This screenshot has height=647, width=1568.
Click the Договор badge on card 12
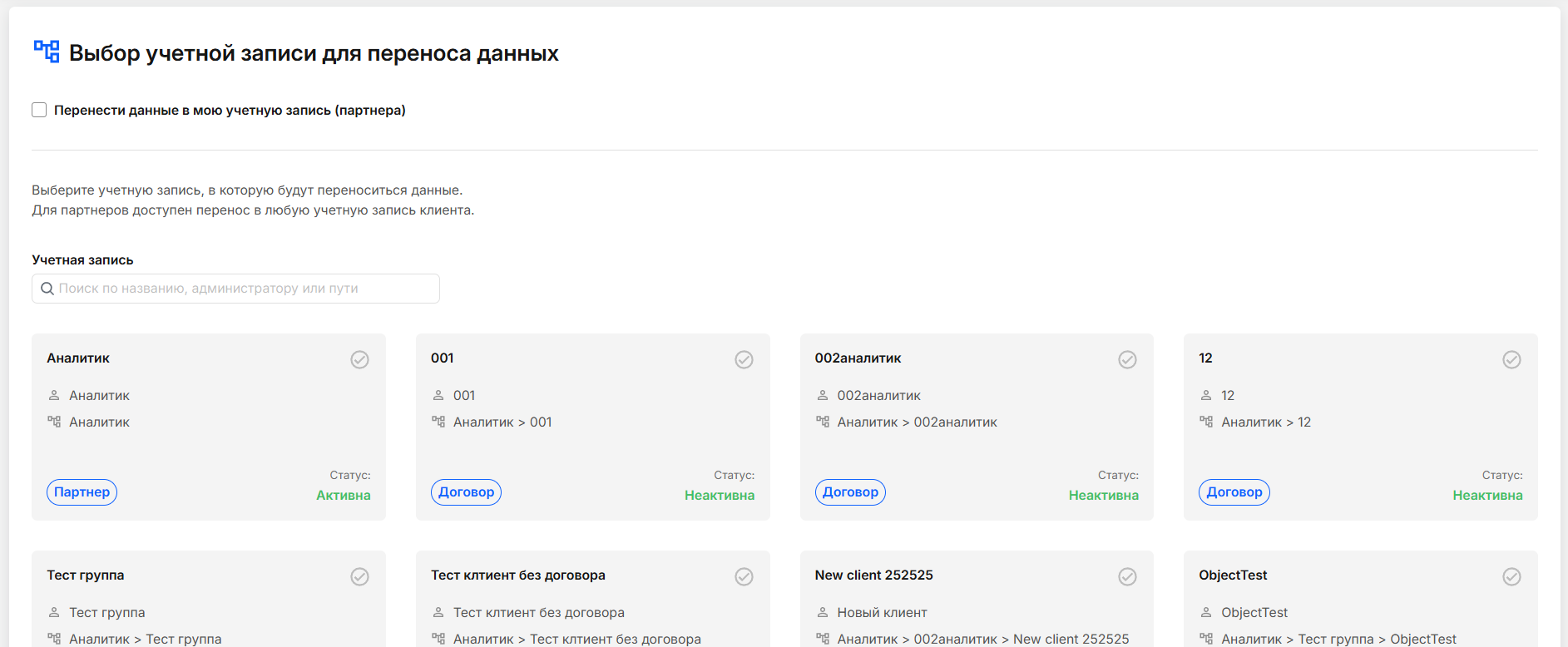(x=1234, y=492)
